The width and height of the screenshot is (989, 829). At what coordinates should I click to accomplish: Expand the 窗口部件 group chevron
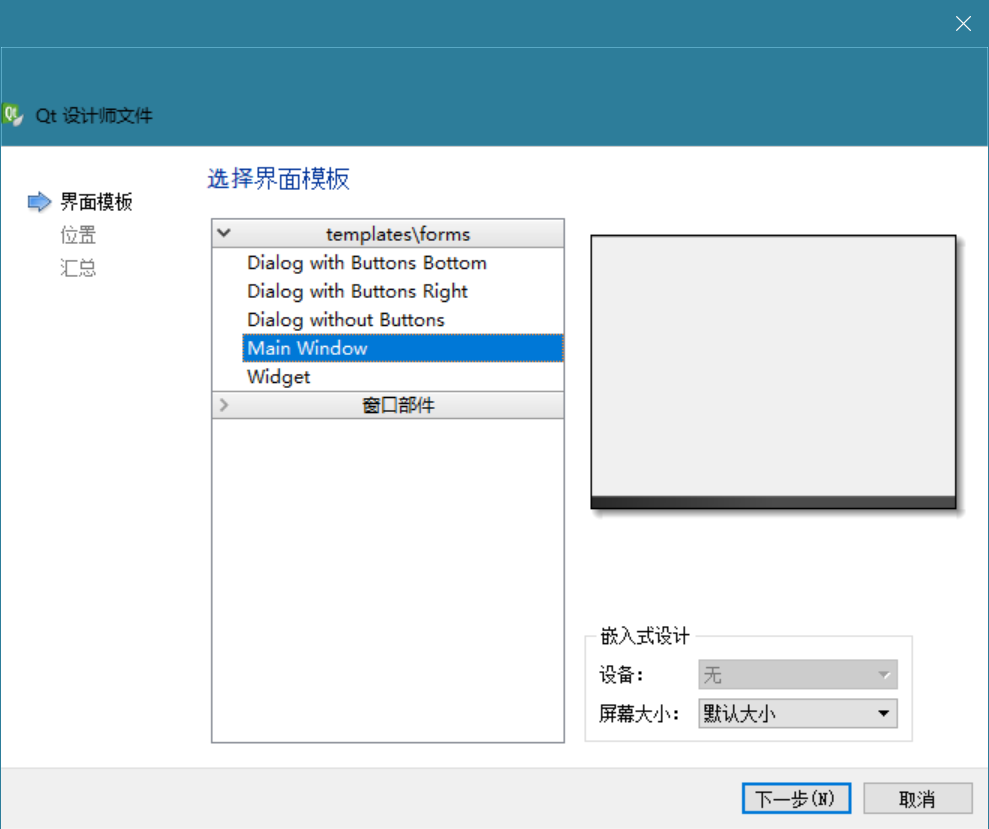[224, 405]
